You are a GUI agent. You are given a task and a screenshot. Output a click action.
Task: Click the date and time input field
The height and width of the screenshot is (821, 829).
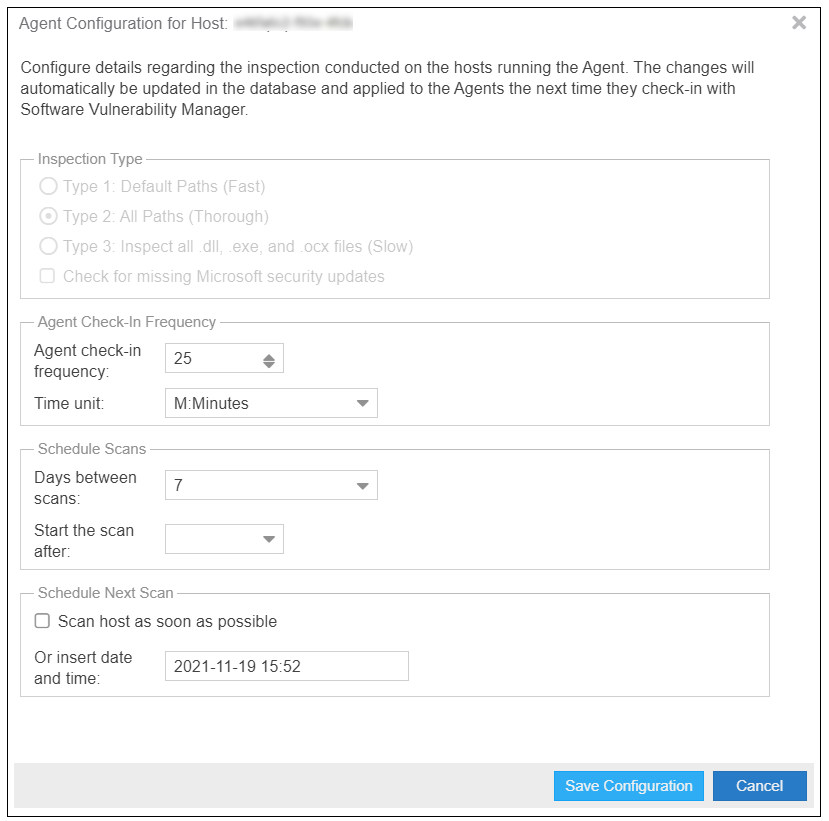click(286, 666)
